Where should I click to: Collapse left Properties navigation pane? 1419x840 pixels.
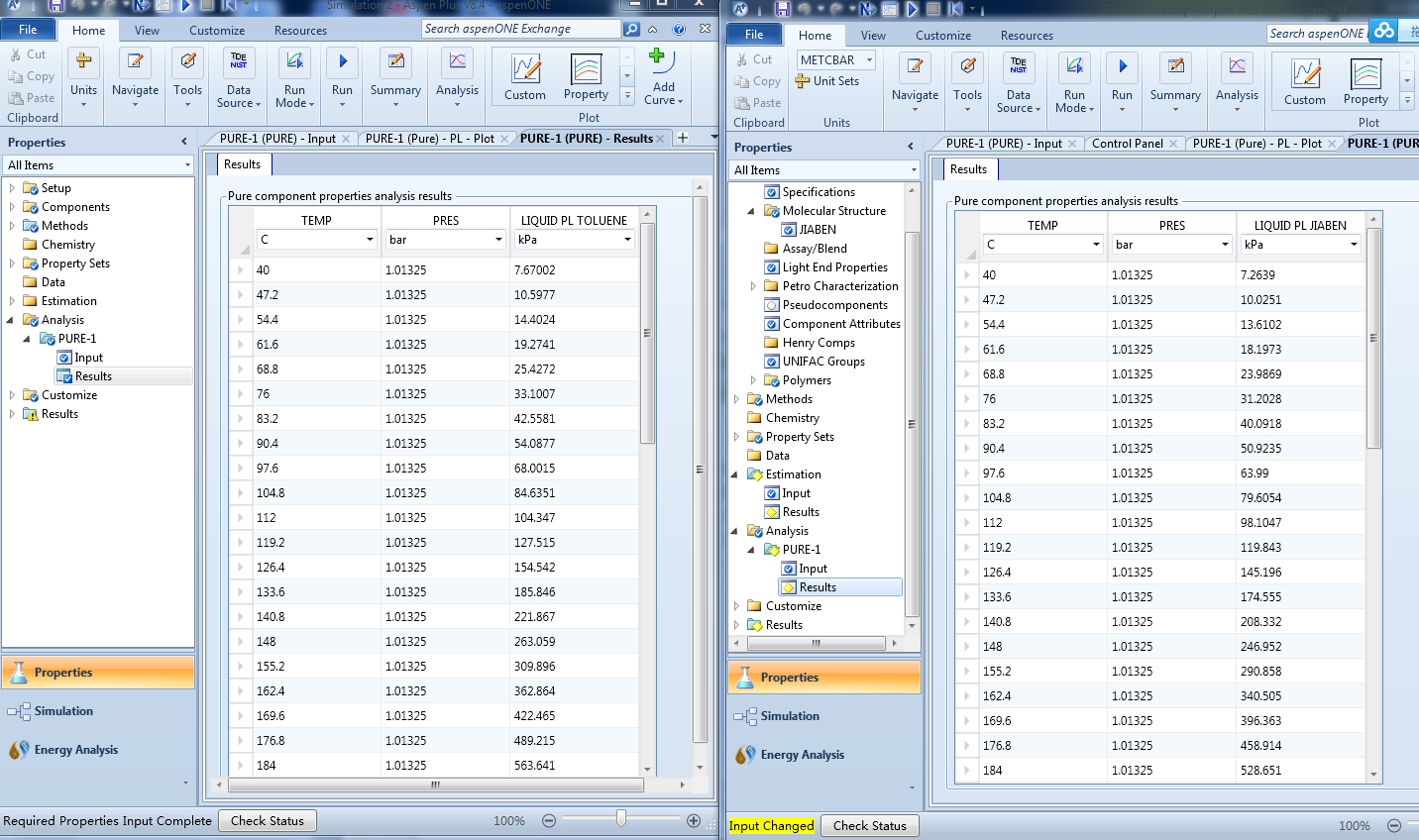(184, 143)
